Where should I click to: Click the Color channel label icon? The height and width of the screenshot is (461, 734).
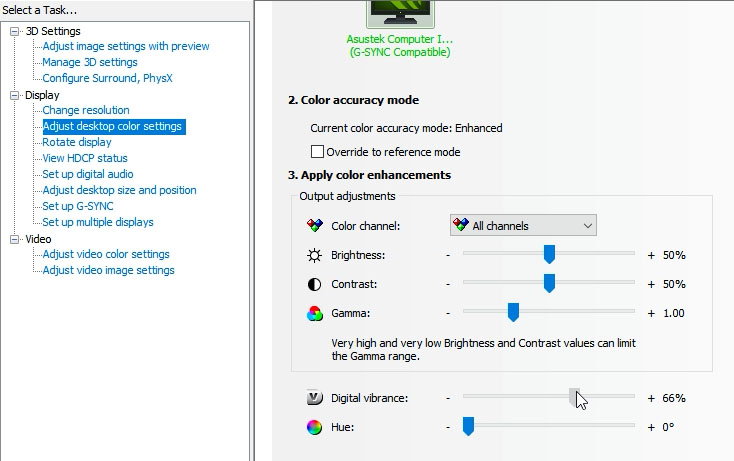click(314, 226)
